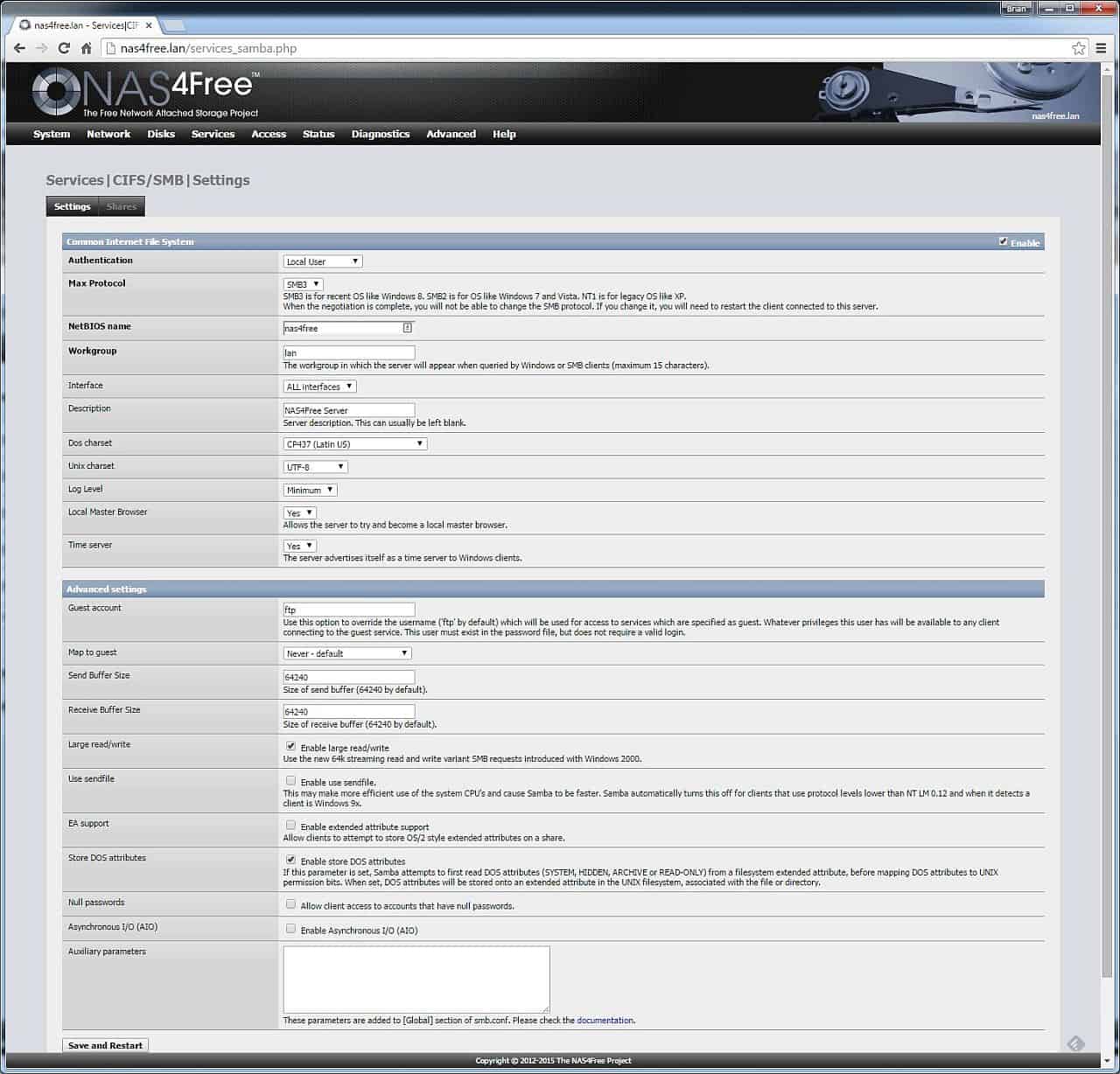
Task: Open the Status menu
Action: (318, 134)
